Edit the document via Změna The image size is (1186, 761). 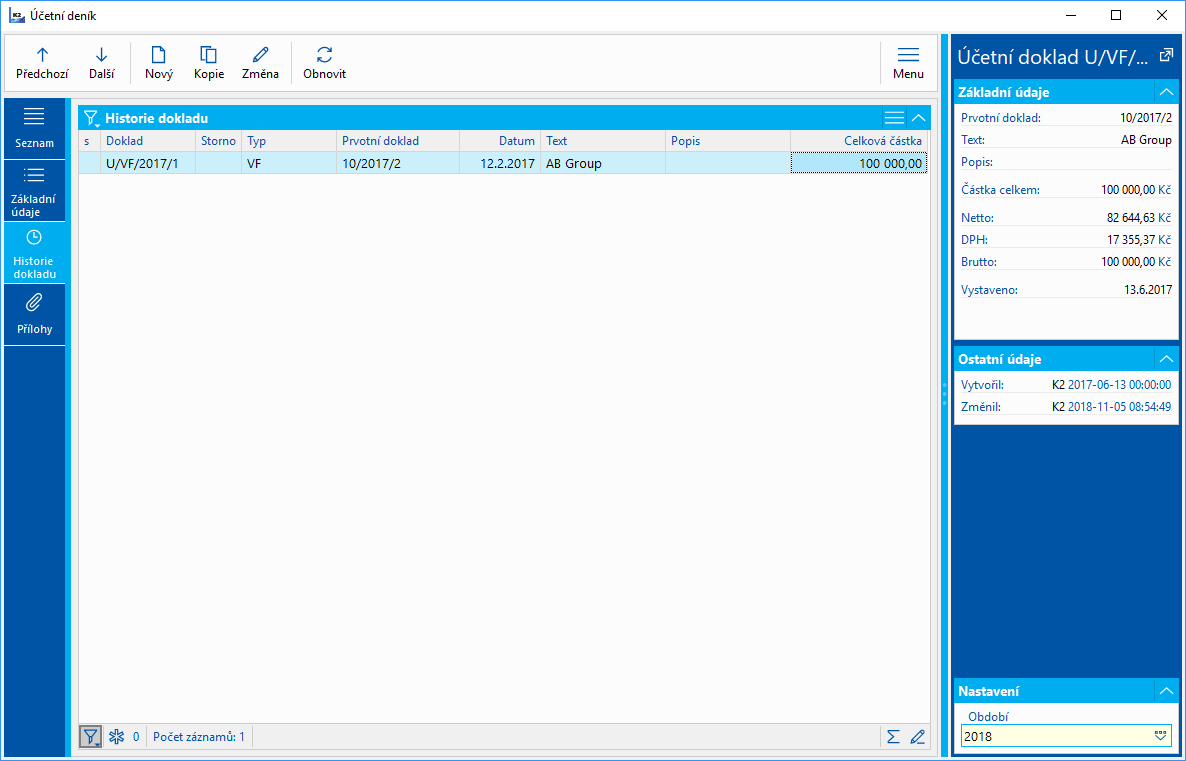click(x=260, y=63)
